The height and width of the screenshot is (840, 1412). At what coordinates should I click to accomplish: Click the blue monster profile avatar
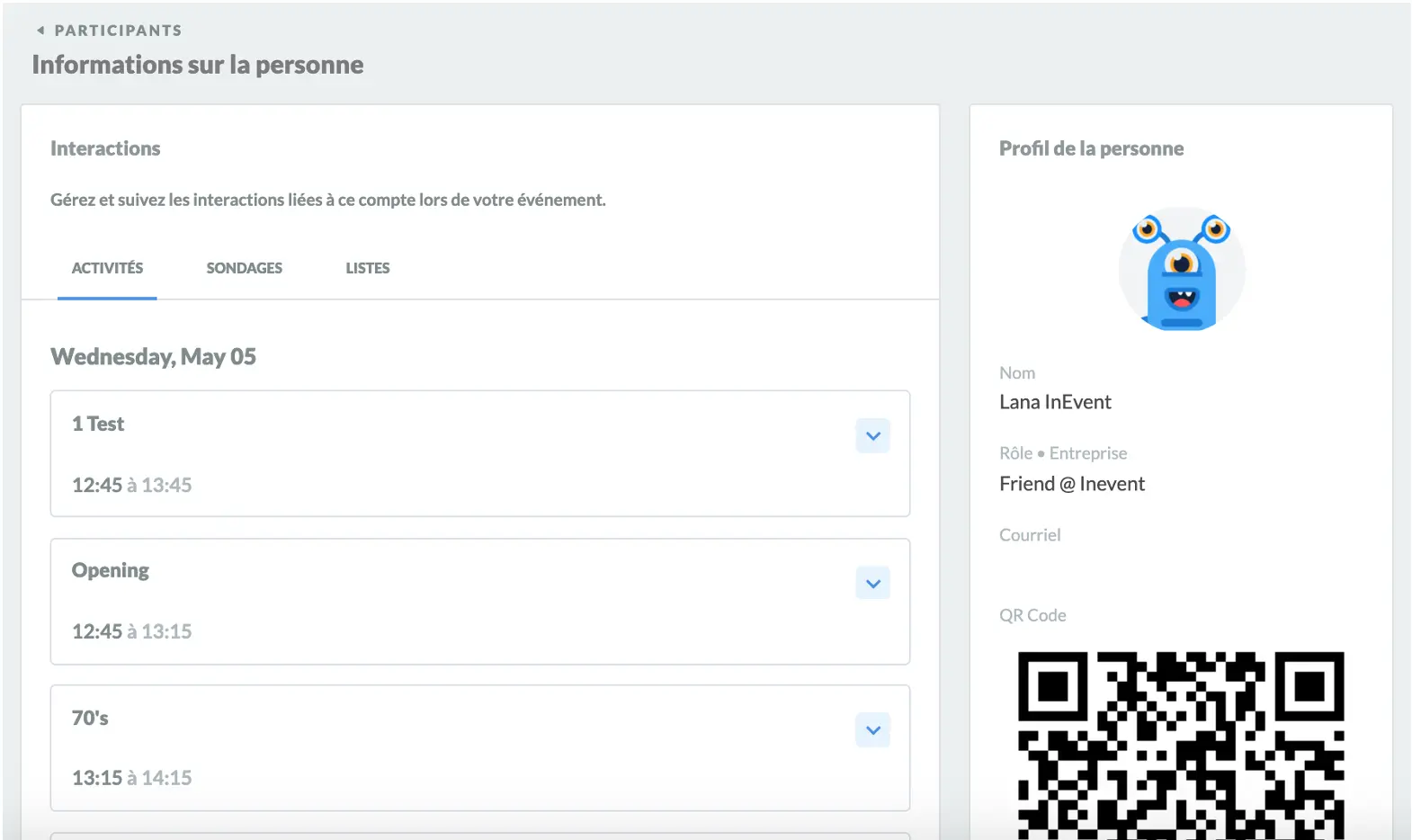pos(1182,270)
